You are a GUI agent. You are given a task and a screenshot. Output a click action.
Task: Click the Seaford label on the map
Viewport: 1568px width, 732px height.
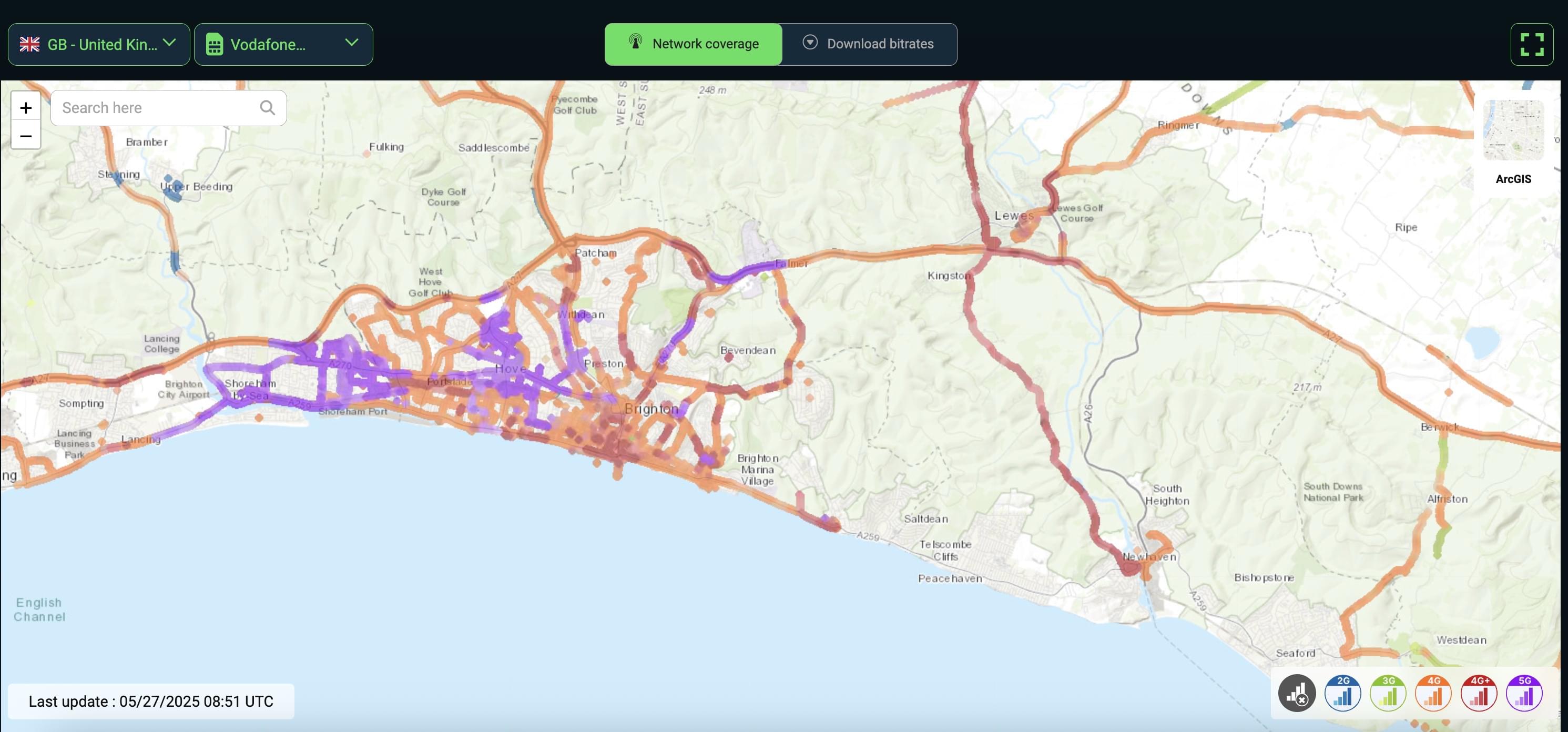(x=1295, y=653)
